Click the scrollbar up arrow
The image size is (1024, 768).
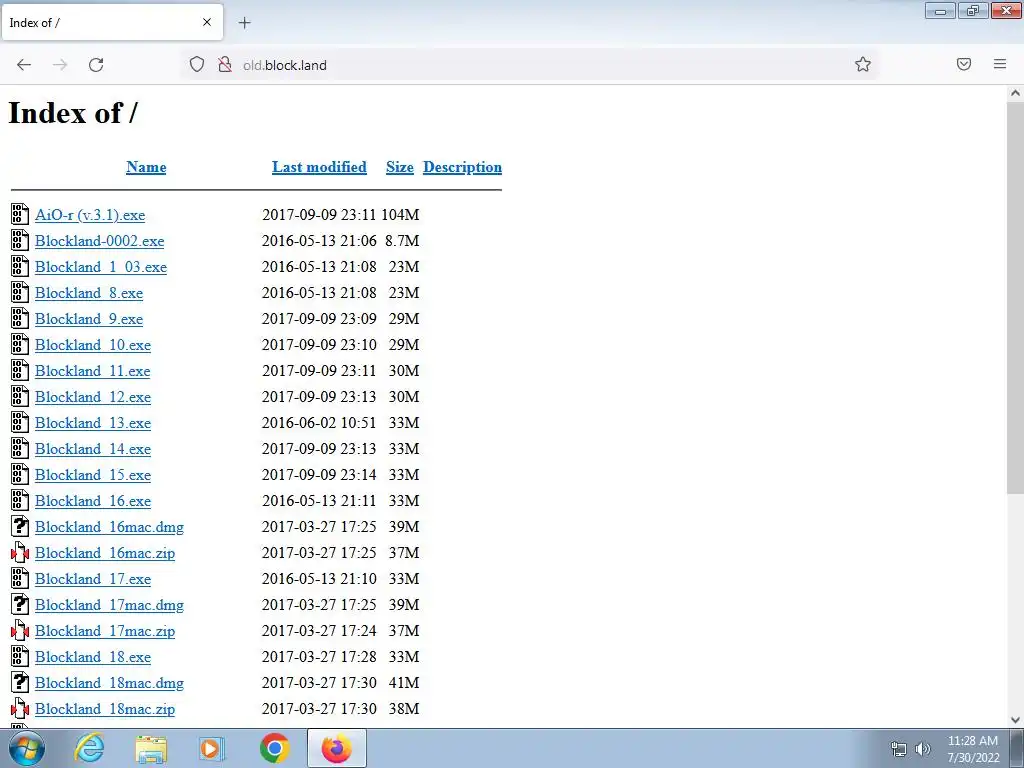1015,93
